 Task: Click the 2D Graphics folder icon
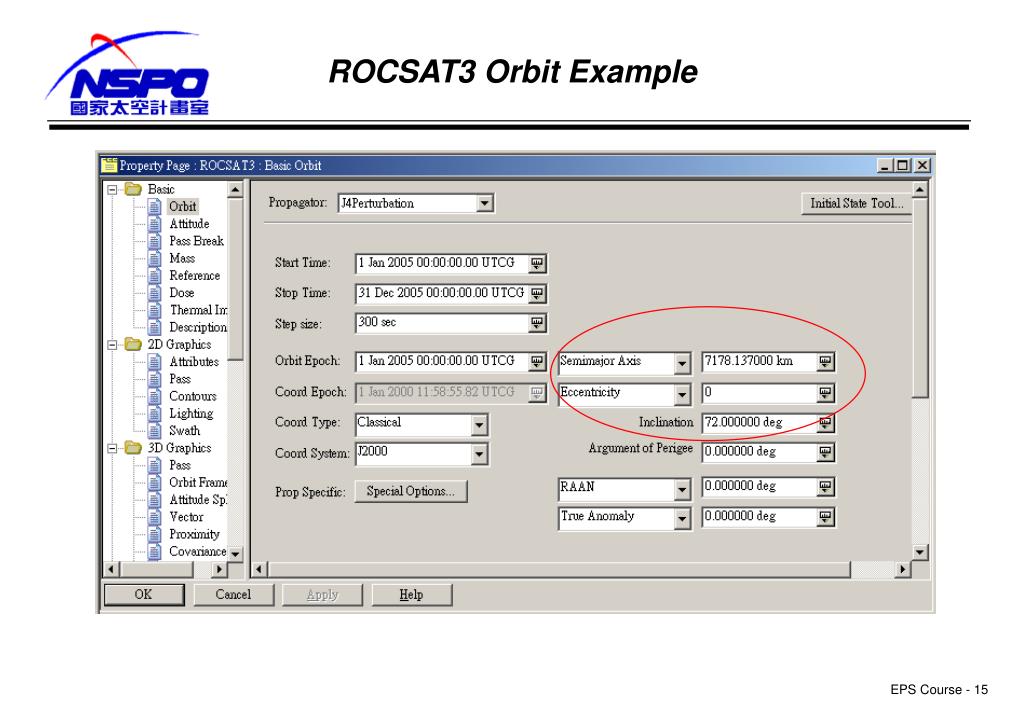133,344
